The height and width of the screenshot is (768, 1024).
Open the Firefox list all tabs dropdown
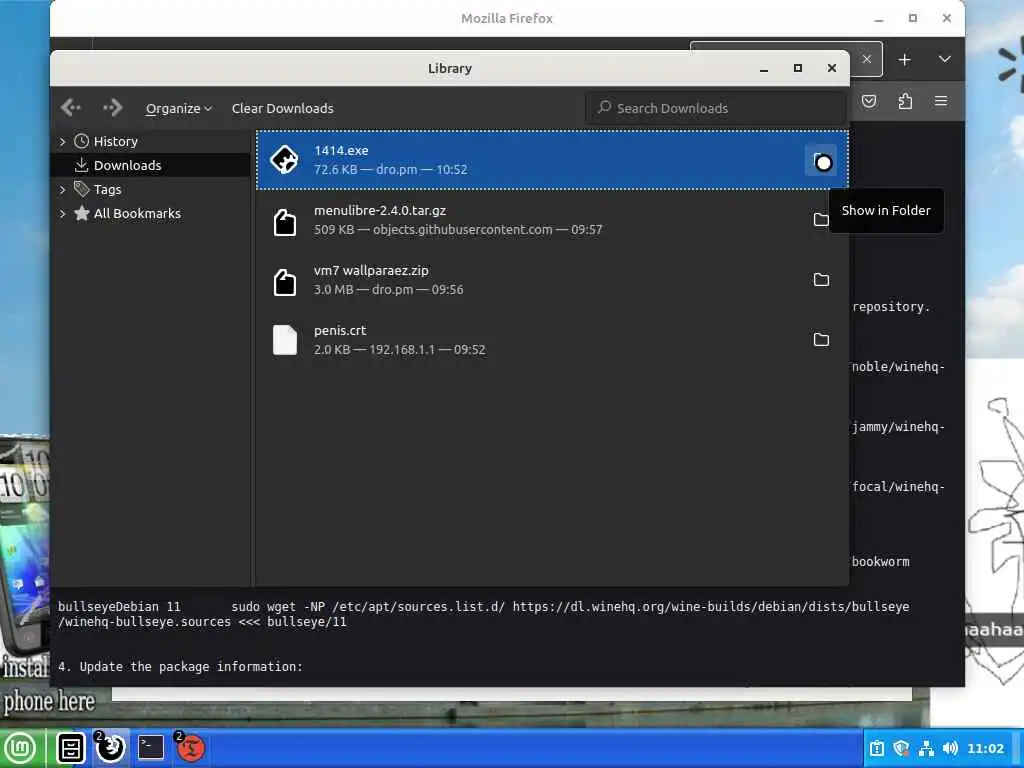[x=944, y=59]
